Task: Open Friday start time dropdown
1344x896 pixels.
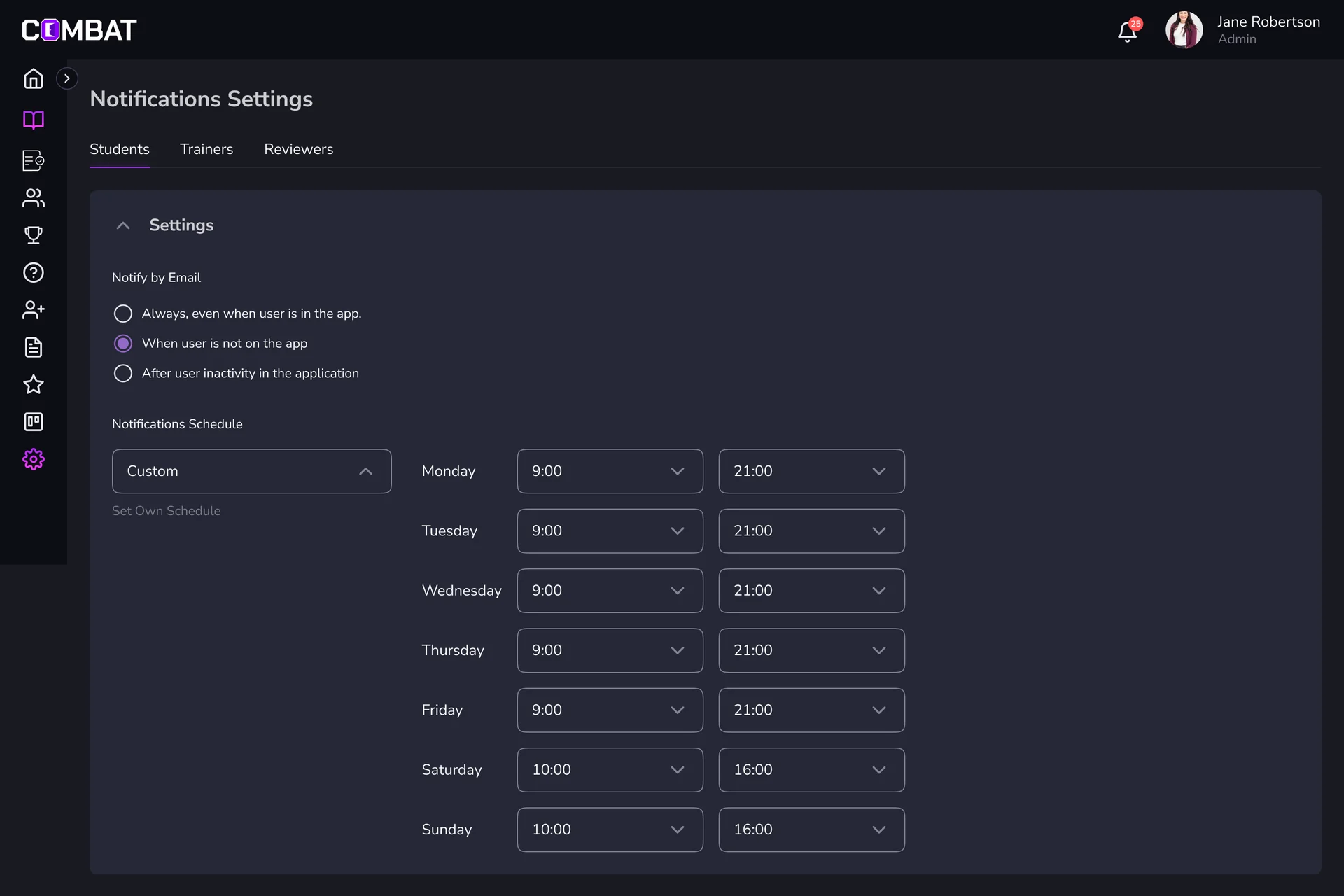Action: click(610, 710)
